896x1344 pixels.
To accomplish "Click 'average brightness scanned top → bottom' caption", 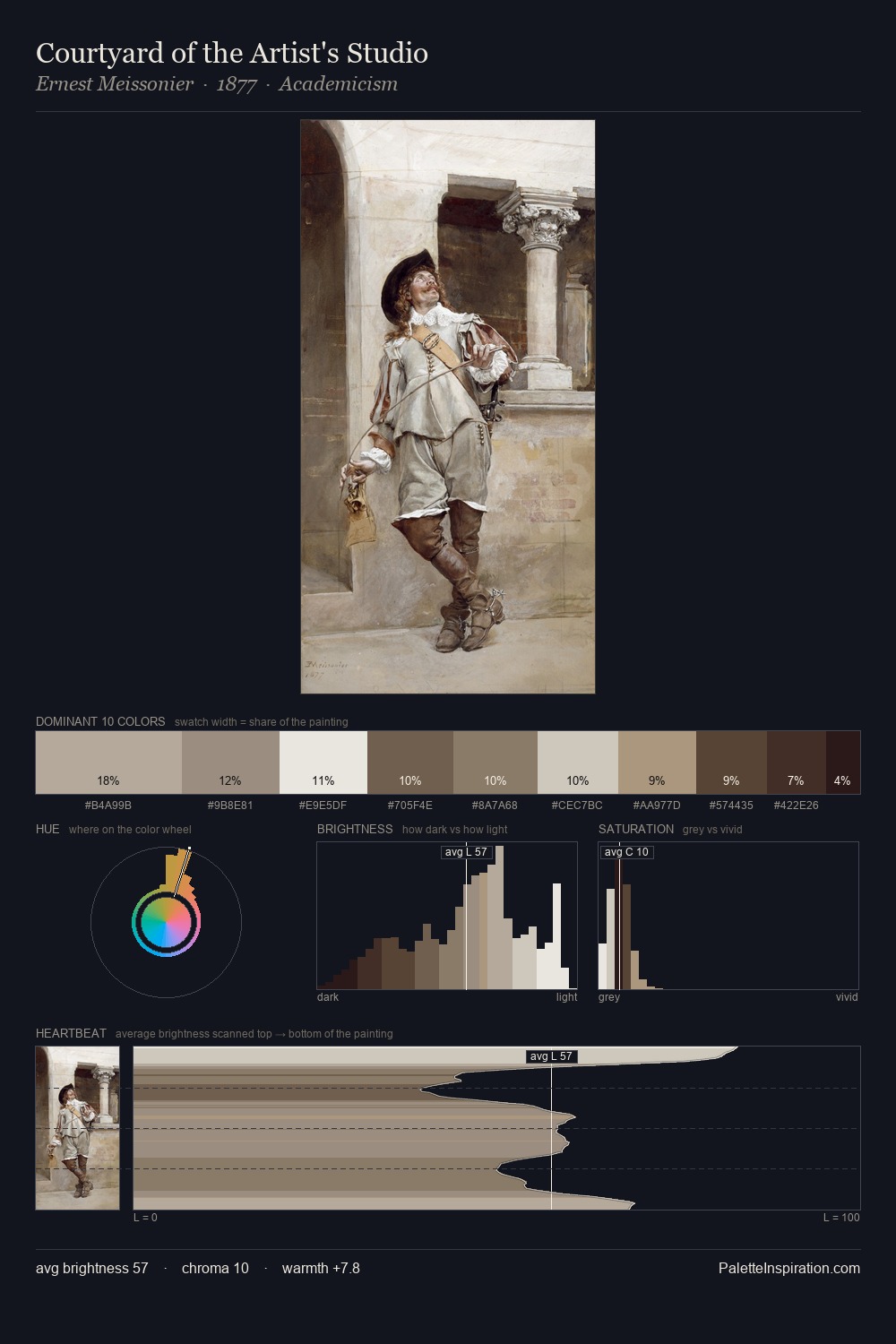I will tap(254, 1034).
